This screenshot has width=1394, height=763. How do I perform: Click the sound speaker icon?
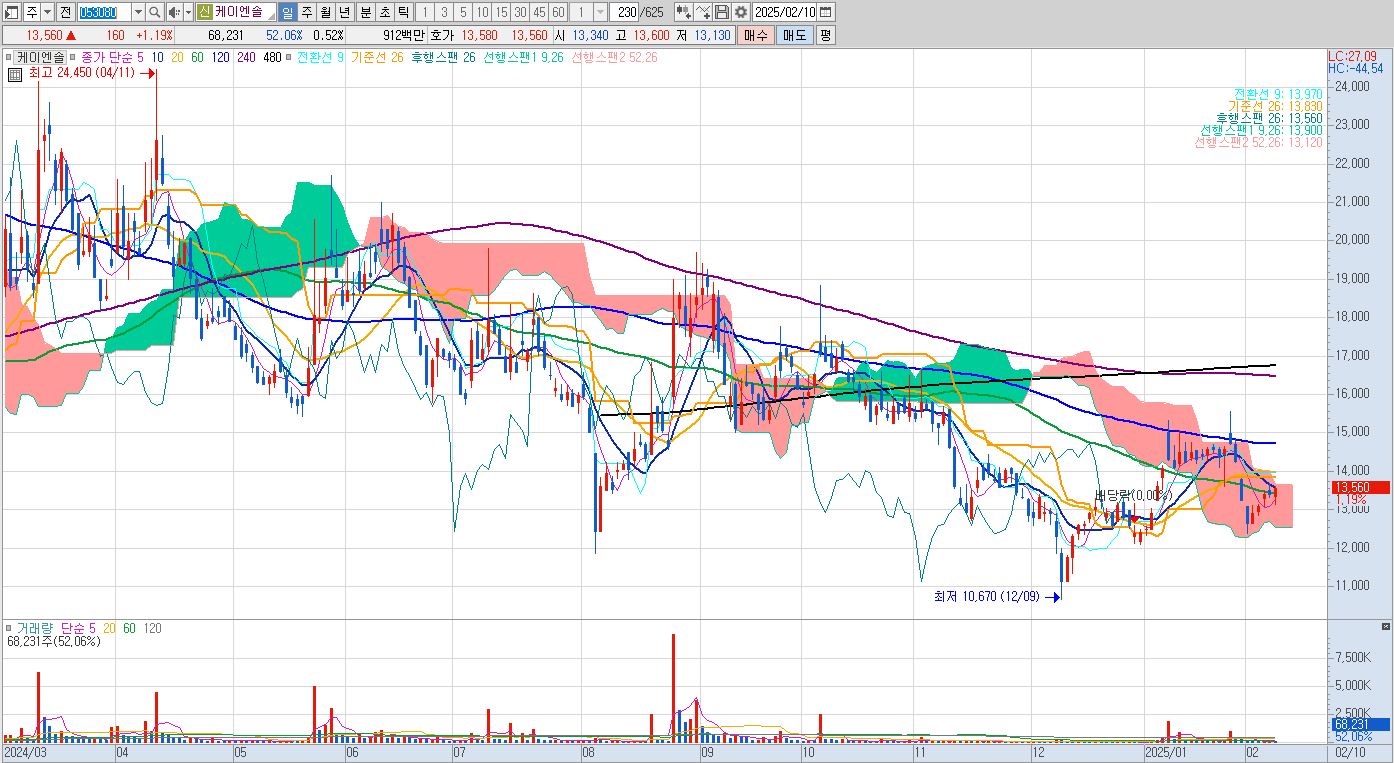(173, 12)
